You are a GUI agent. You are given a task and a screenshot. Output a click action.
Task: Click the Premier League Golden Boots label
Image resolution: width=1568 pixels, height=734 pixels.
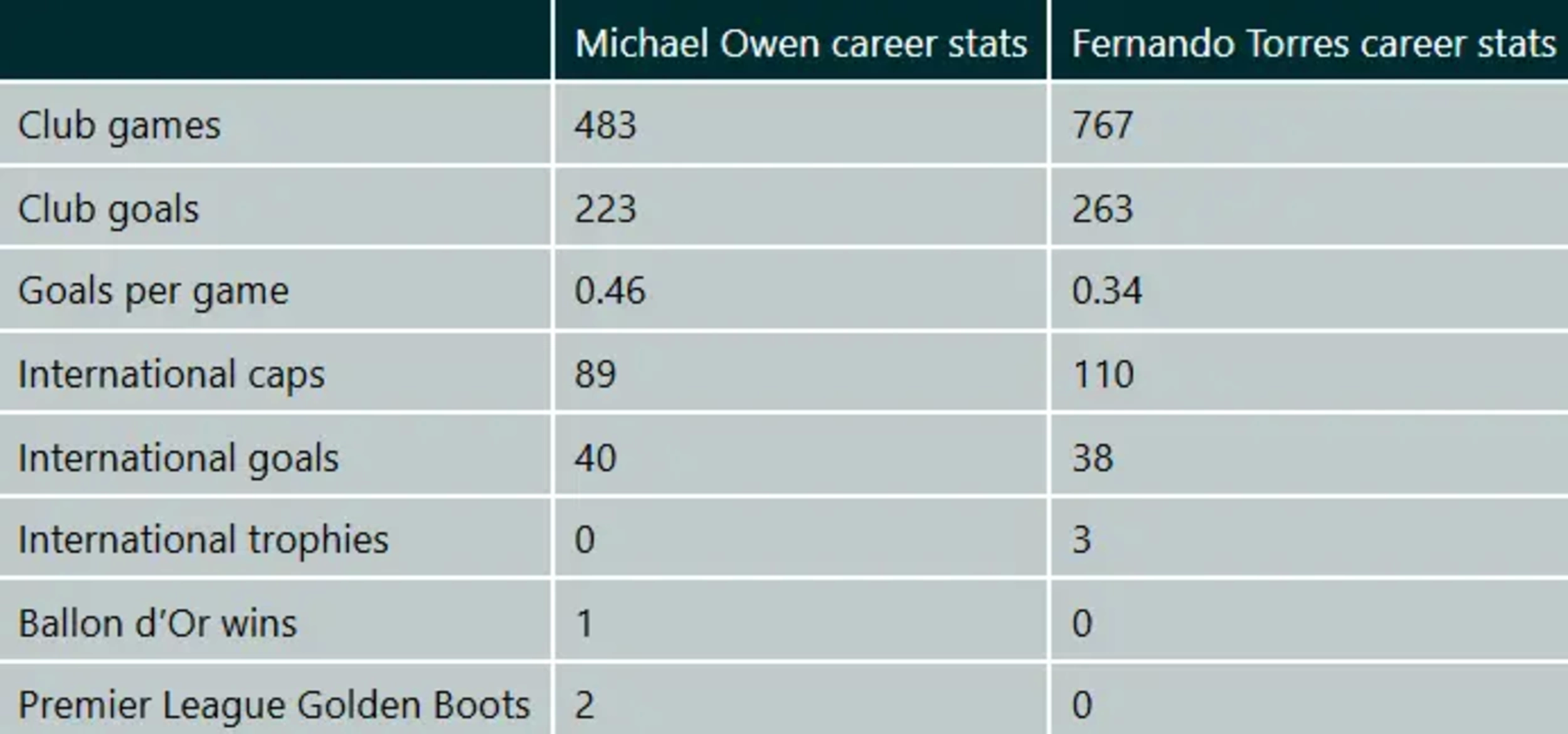[274, 706]
